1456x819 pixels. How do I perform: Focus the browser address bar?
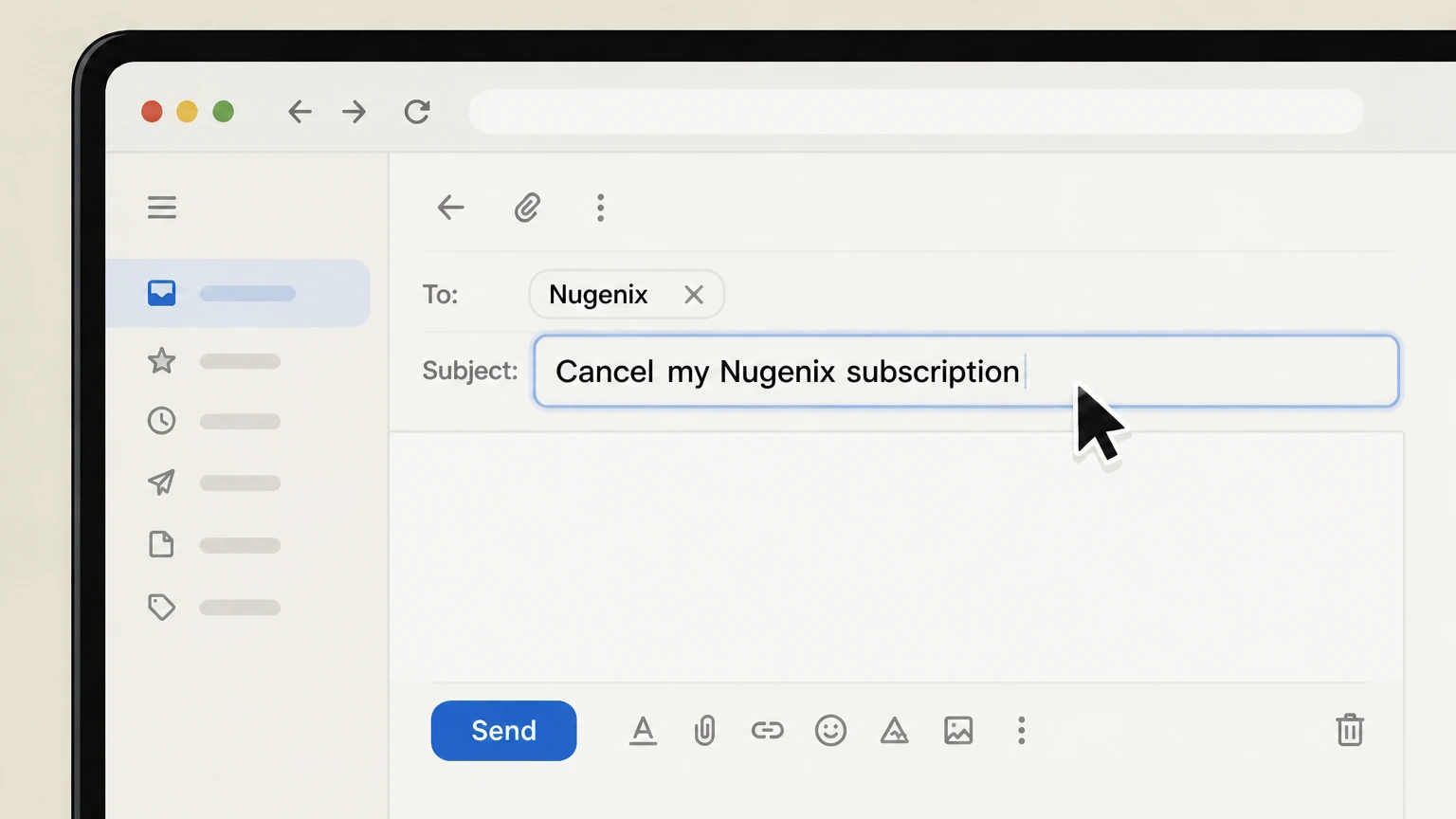[916, 112]
